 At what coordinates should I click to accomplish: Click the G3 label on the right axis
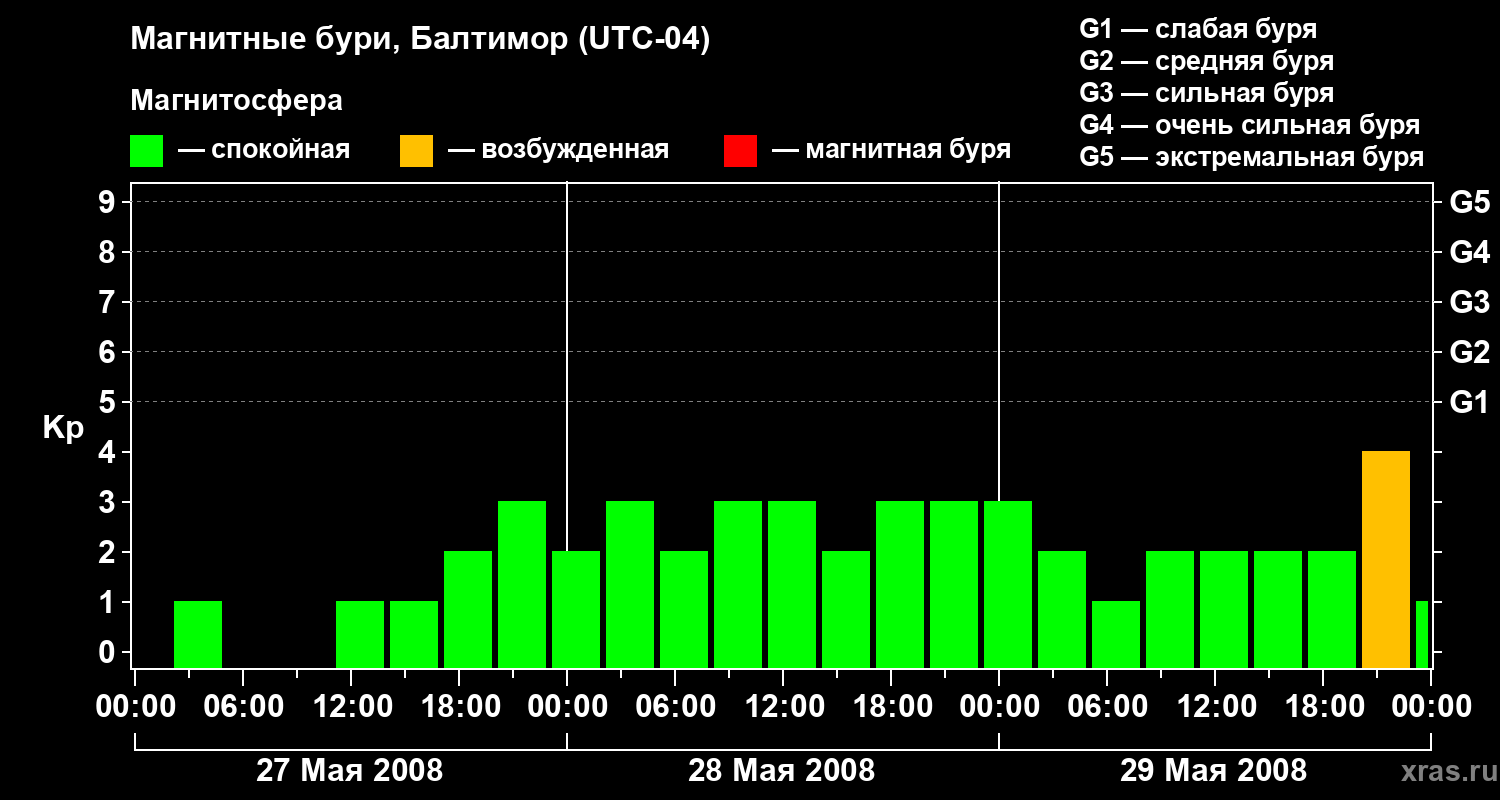coord(1470,302)
